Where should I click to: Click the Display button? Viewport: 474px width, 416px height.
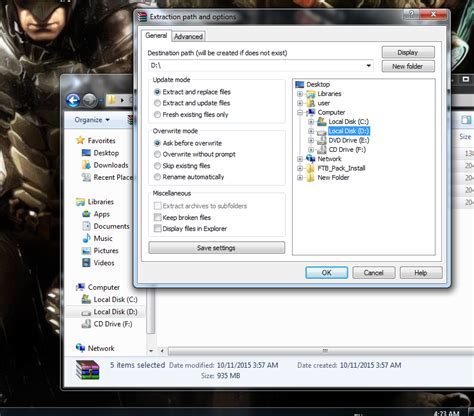[408, 52]
